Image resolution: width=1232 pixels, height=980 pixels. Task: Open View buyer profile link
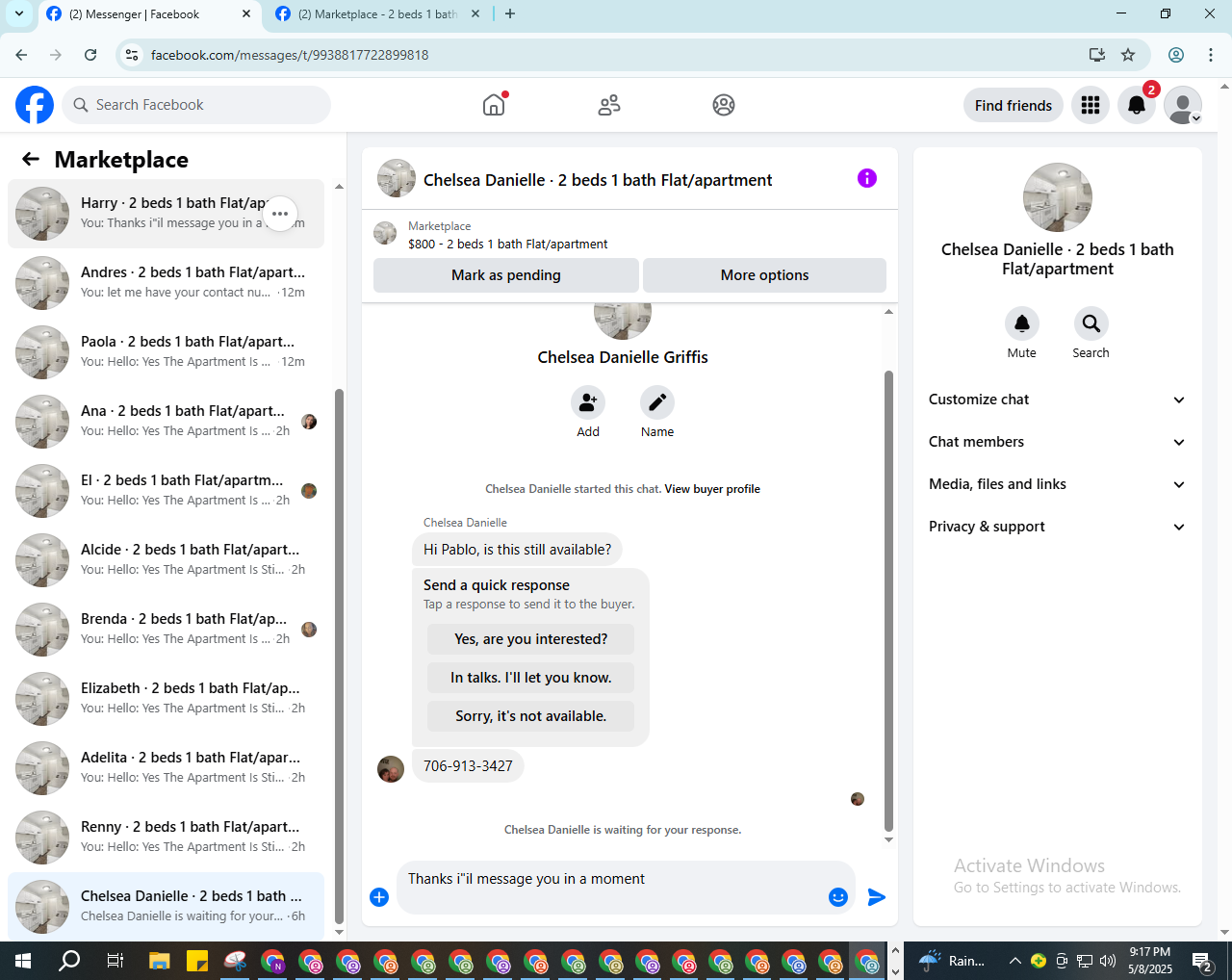click(x=712, y=489)
